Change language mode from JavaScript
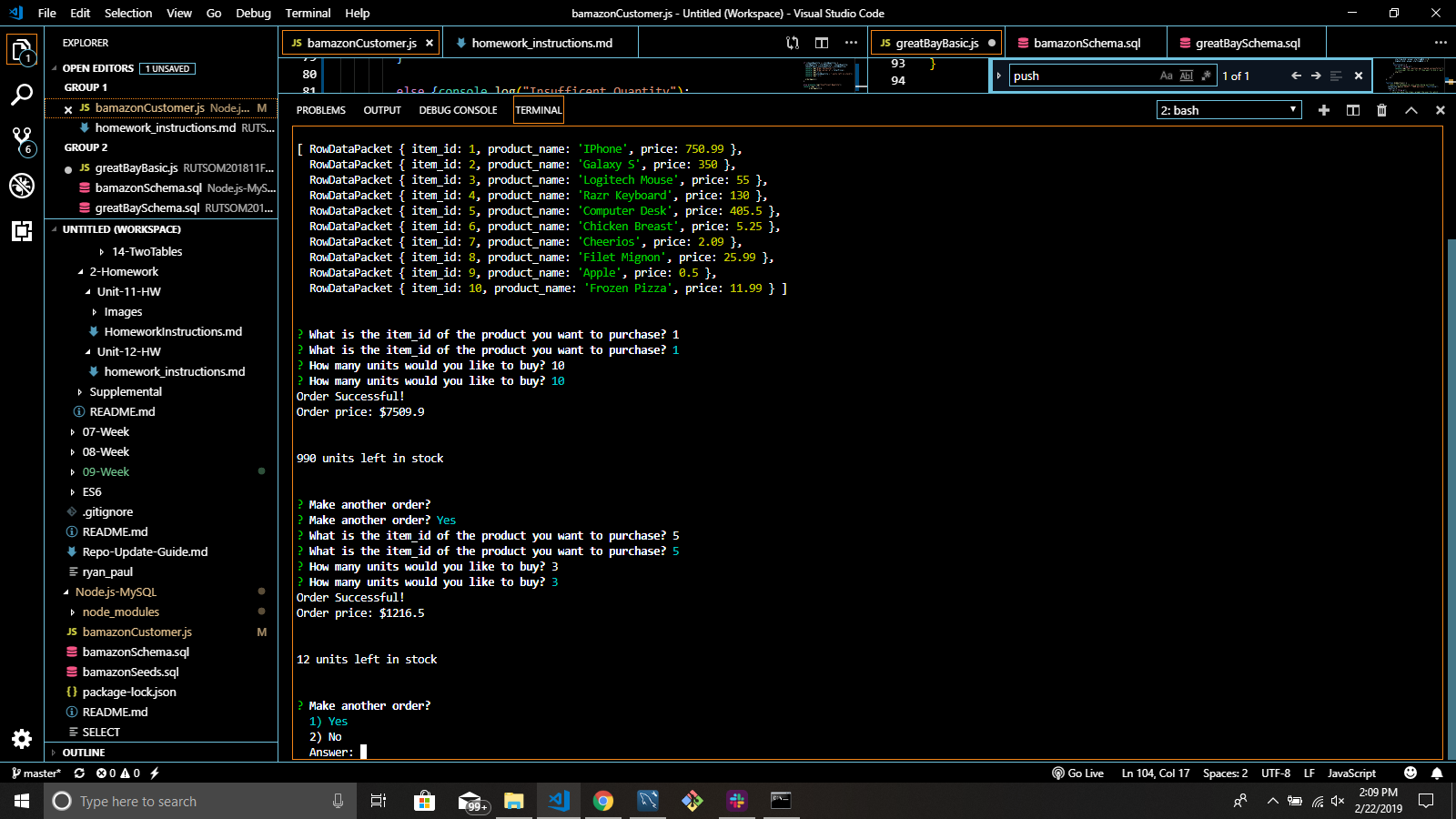Image resolution: width=1456 pixels, height=819 pixels. [1351, 773]
